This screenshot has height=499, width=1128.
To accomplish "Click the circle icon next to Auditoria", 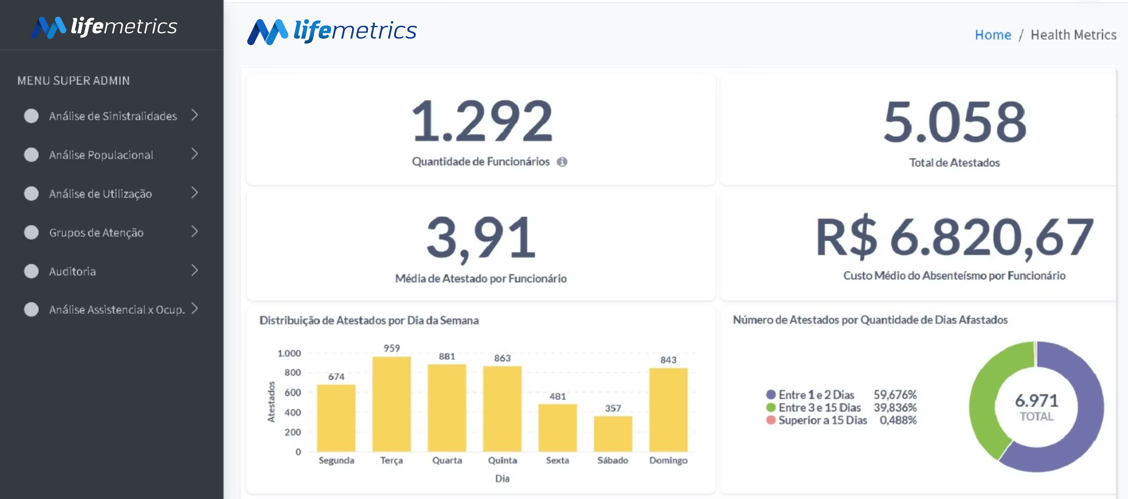I will click(31, 272).
